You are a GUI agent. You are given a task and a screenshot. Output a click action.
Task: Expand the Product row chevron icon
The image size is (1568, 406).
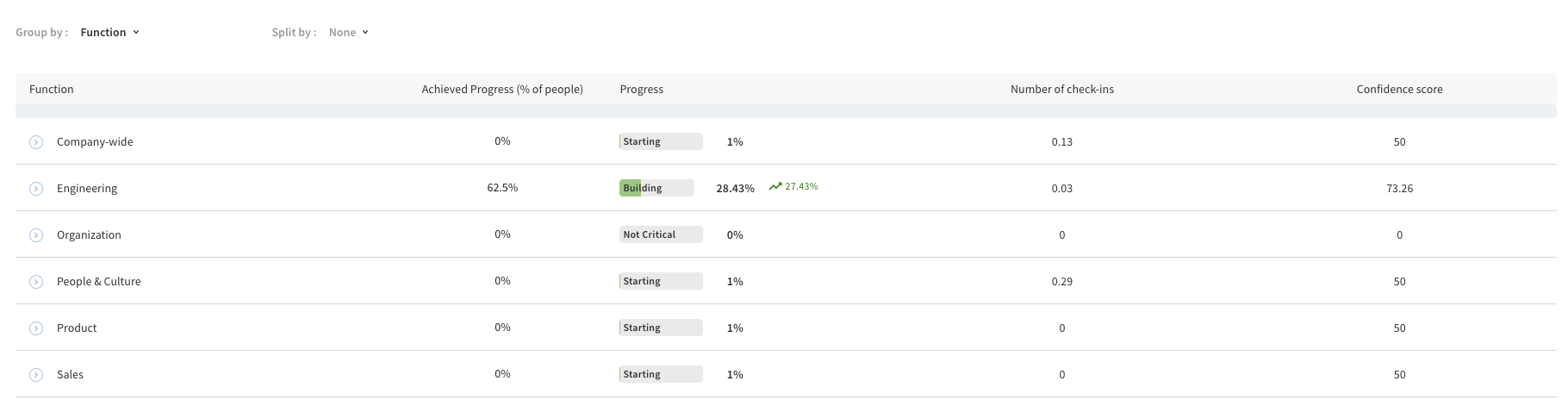36,328
